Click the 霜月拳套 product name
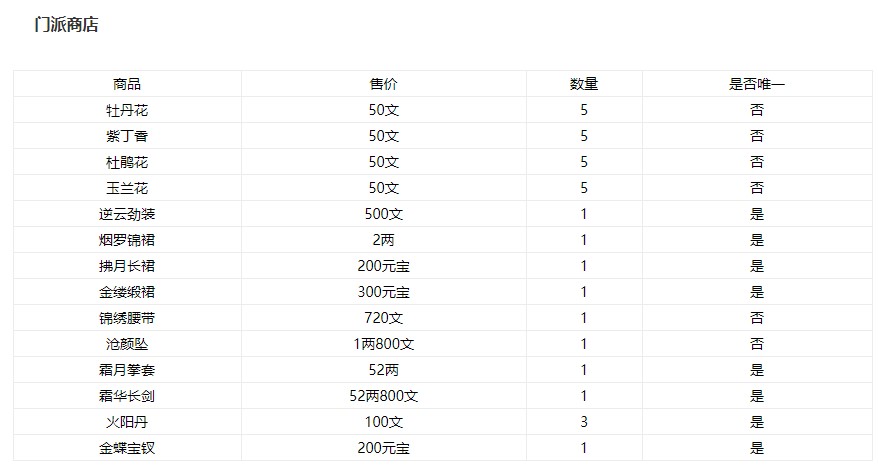Viewport: 879px width, 475px height. click(x=127, y=370)
